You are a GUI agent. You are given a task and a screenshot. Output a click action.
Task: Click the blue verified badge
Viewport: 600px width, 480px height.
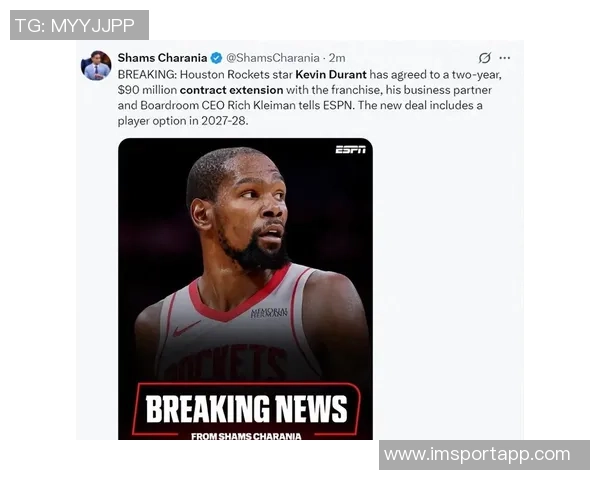(217, 58)
